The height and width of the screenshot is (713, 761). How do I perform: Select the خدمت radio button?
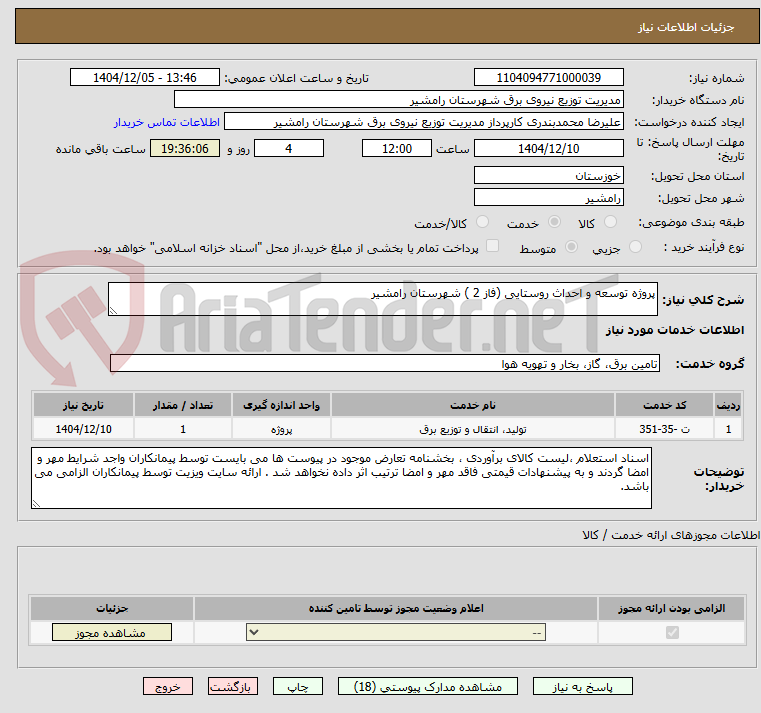554,222
